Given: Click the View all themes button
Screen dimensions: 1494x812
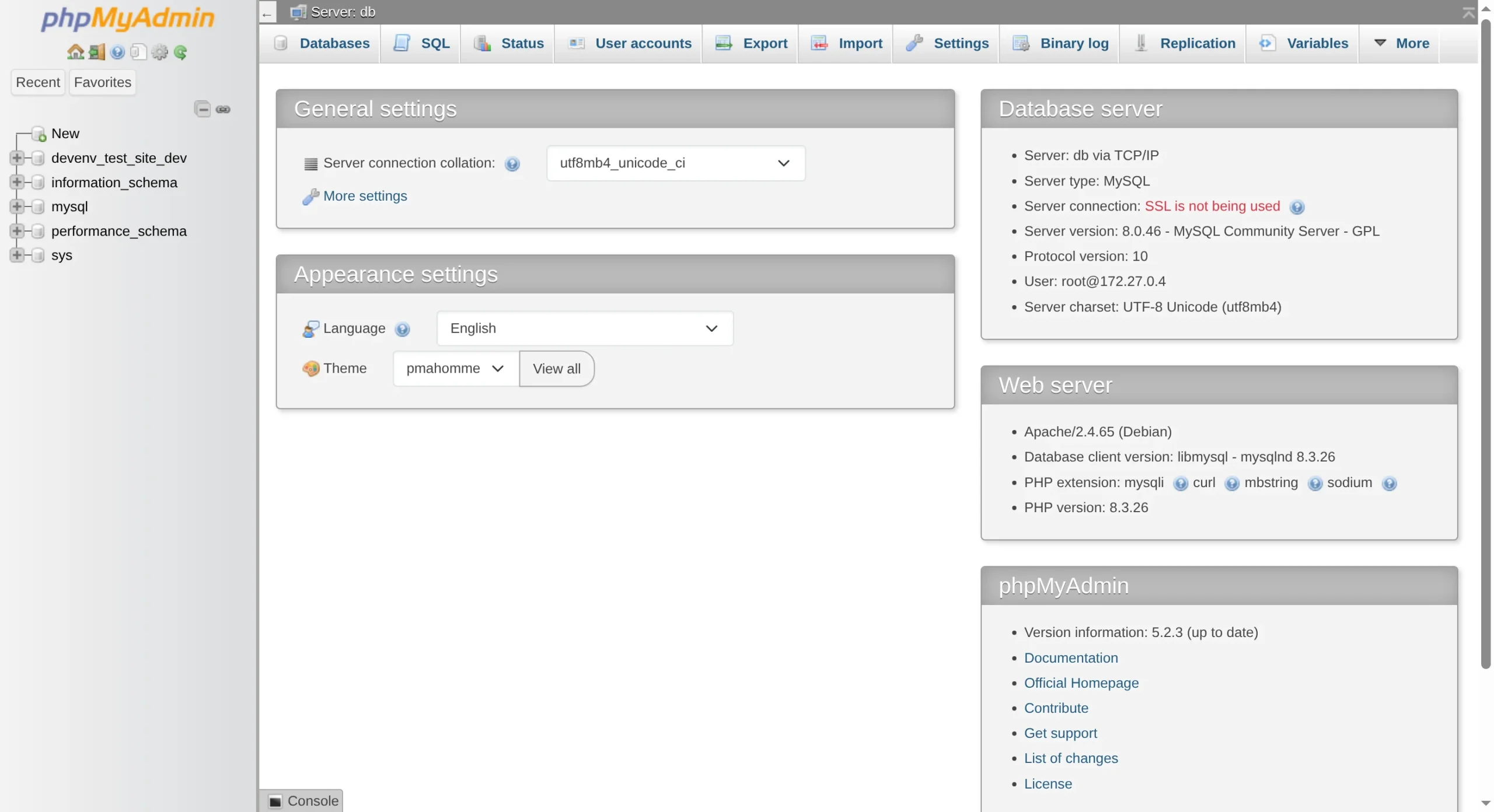Looking at the screenshot, I should coord(556,368).
